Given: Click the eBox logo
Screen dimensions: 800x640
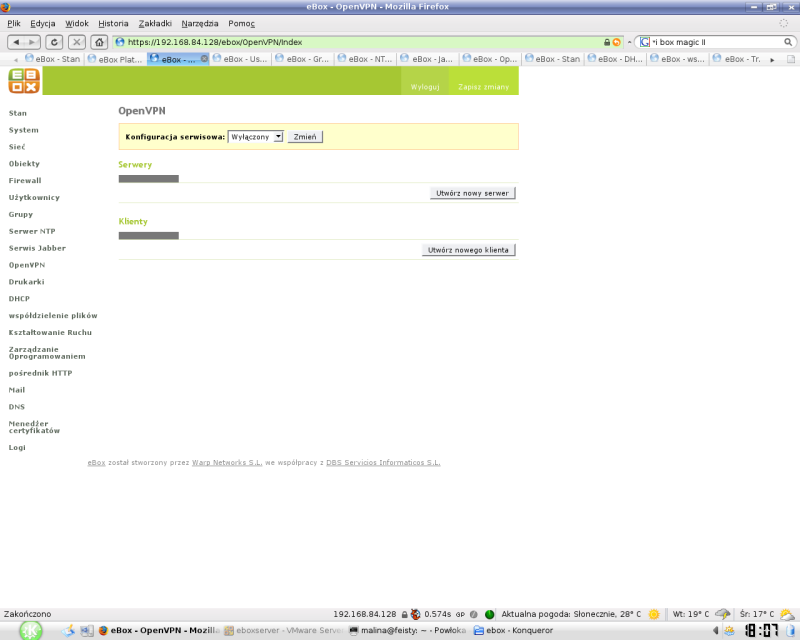Looking at the screenshot, I should pos(24,81).
